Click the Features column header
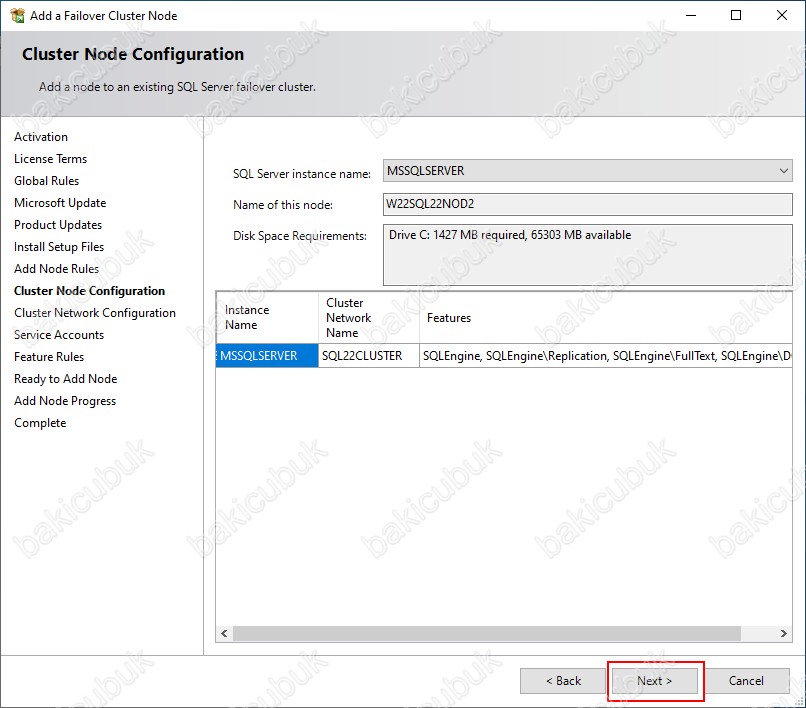The width and height of the screenshot is (806, 708). pyautogui.click(x=606, y=318)
